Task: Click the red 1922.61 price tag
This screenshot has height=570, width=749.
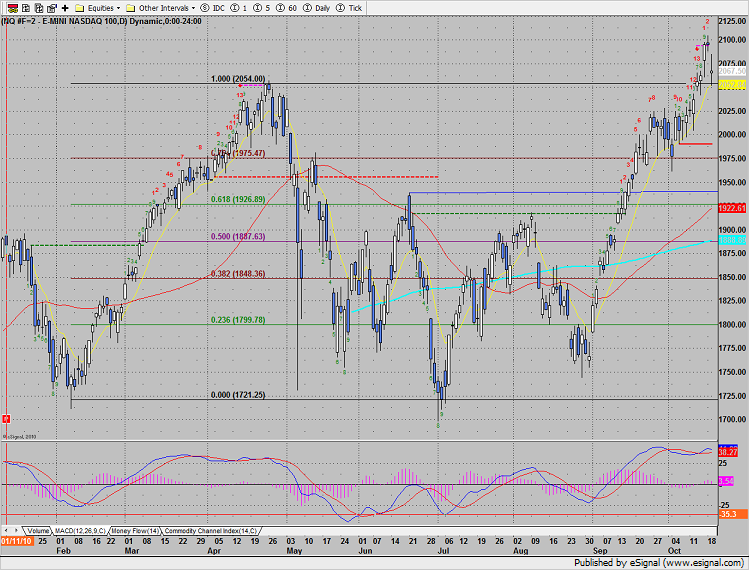Action: [732, 208]
